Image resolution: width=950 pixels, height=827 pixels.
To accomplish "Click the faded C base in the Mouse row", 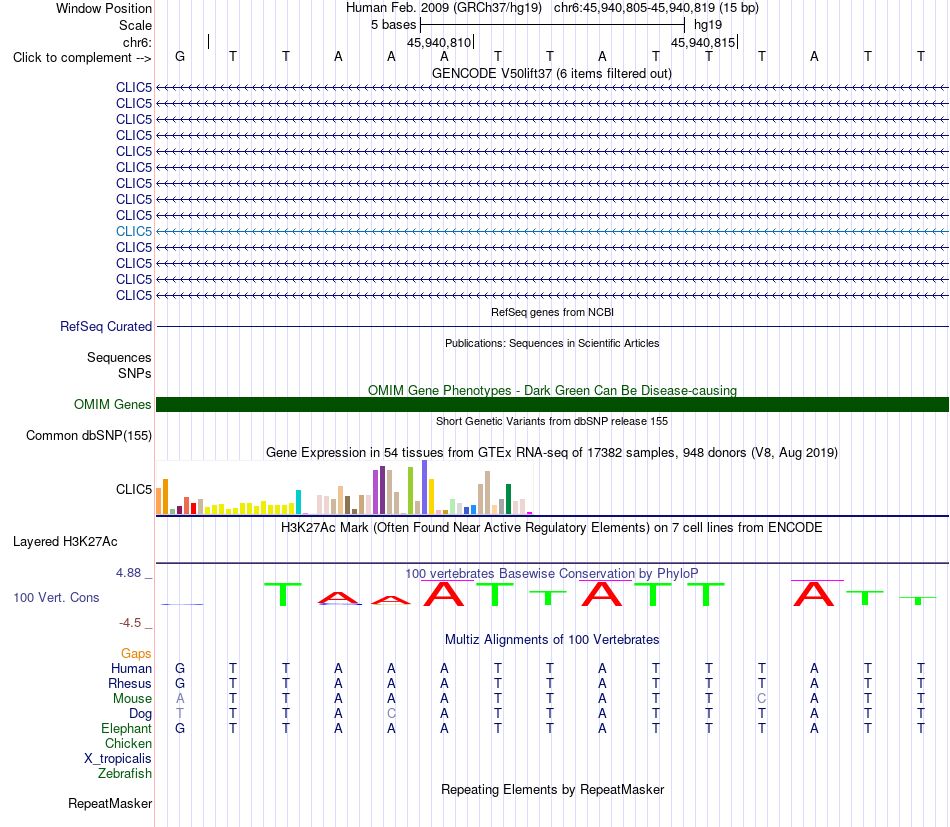I will point(762,699).
